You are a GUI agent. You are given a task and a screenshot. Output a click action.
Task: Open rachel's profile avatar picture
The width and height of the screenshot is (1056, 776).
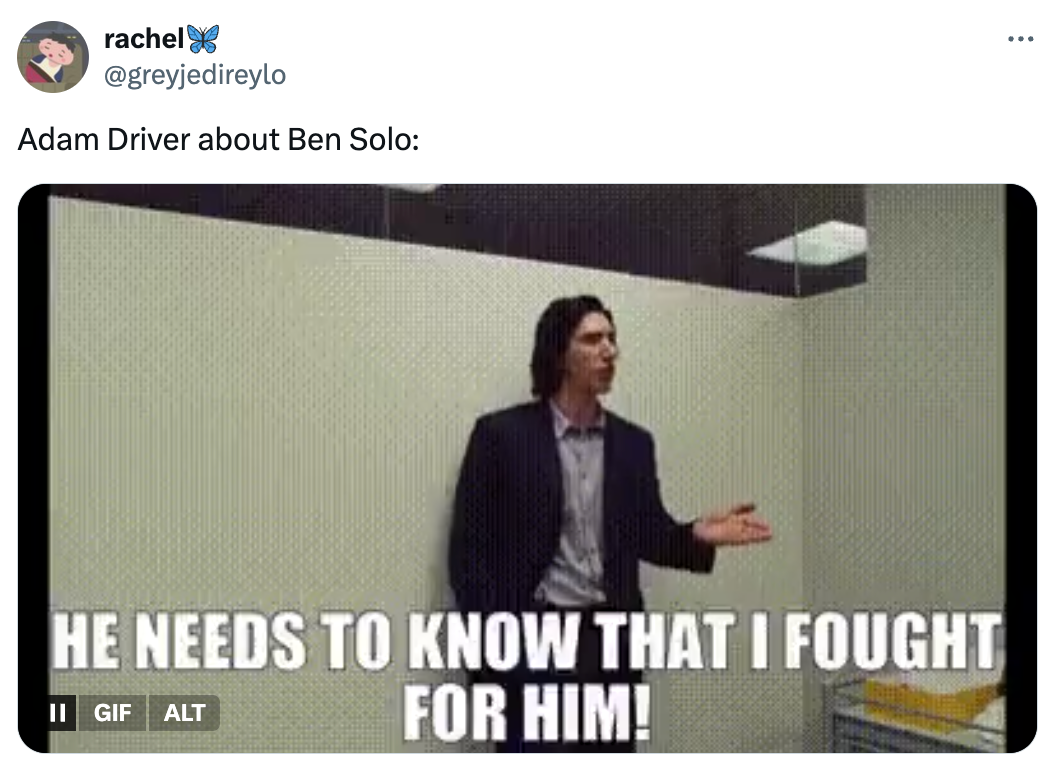point(53,57)
